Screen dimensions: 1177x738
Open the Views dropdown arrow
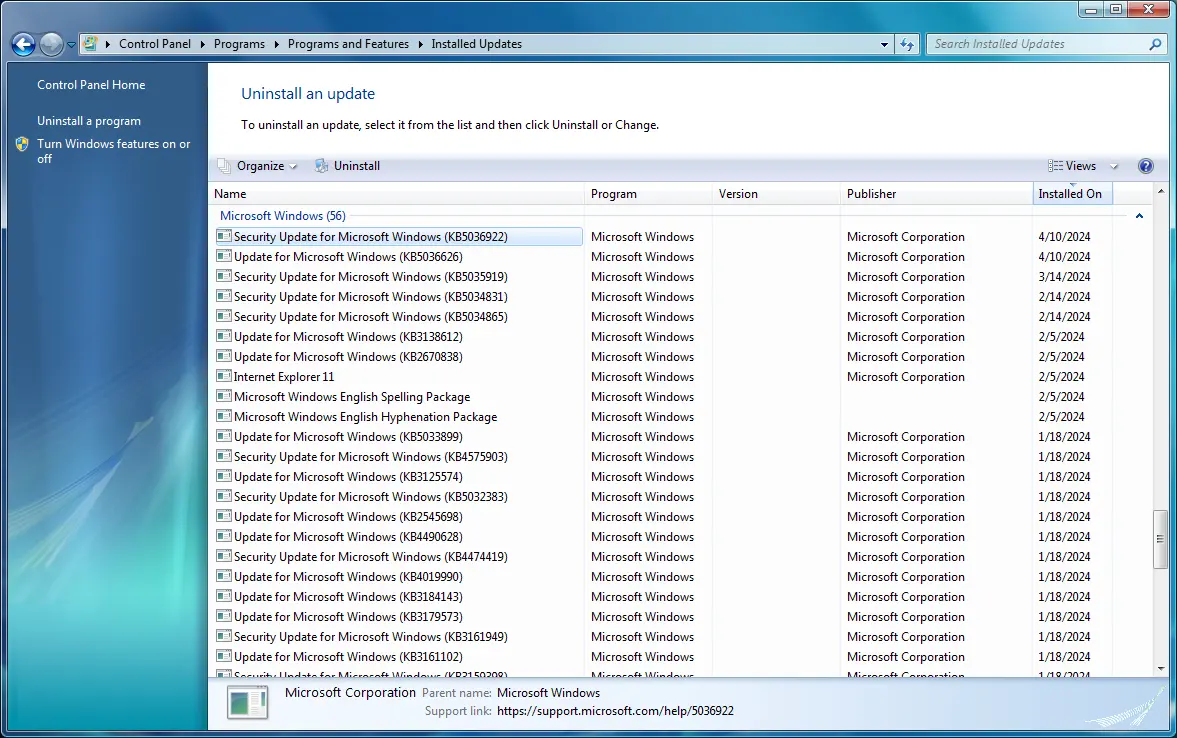point(1114,167)
